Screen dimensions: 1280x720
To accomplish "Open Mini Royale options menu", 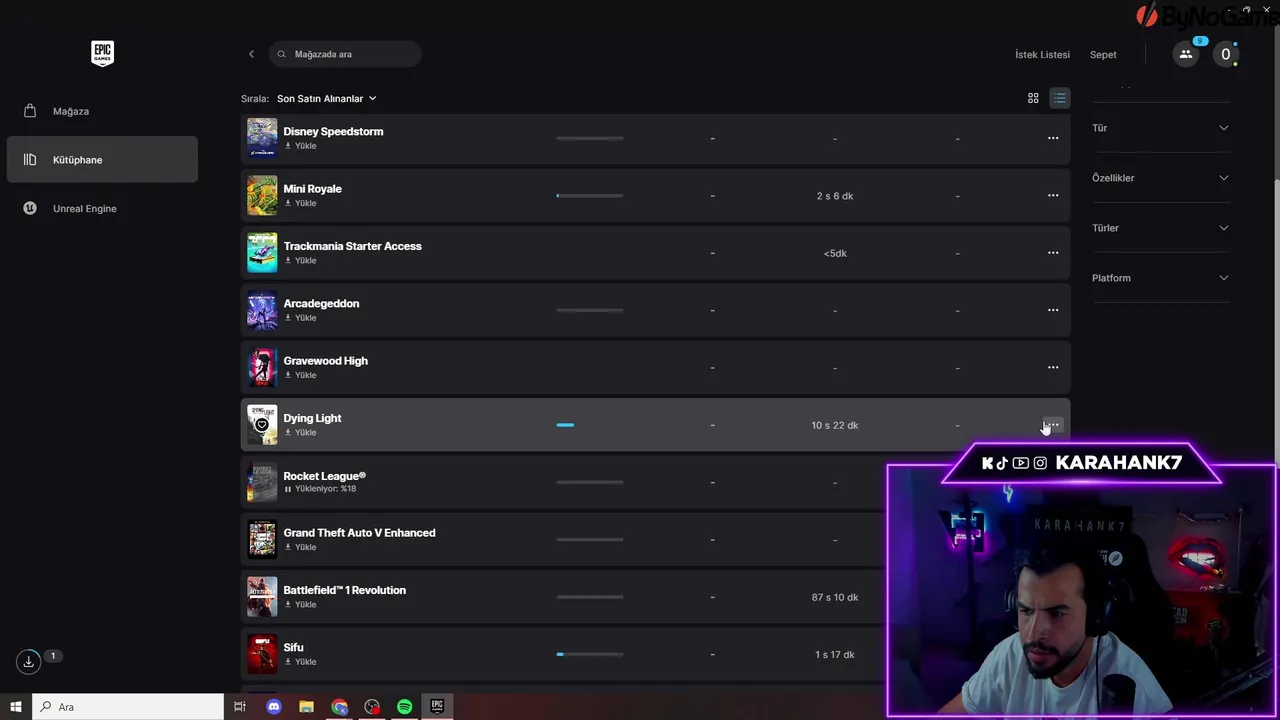I will pyautogui.click(x=1053, y=195).
